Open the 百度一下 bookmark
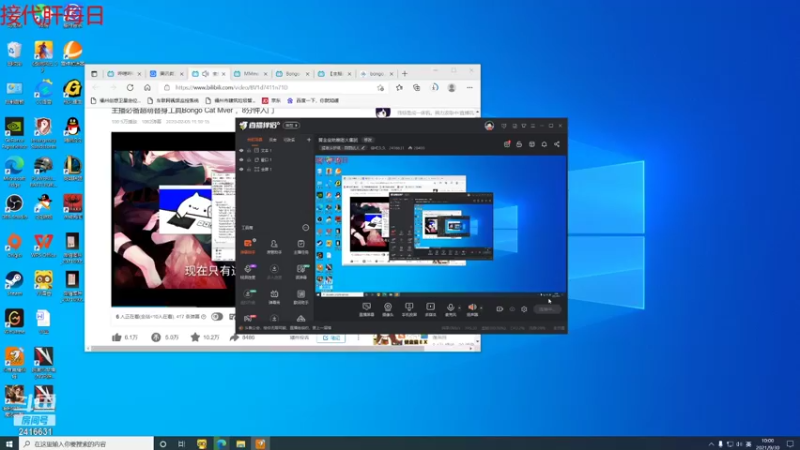This screenshot has width=800, height=450. tap(313, 101)
